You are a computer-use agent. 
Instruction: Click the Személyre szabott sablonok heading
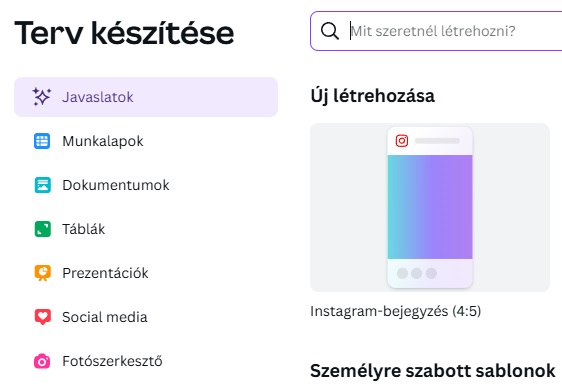[x=433, y=371]
